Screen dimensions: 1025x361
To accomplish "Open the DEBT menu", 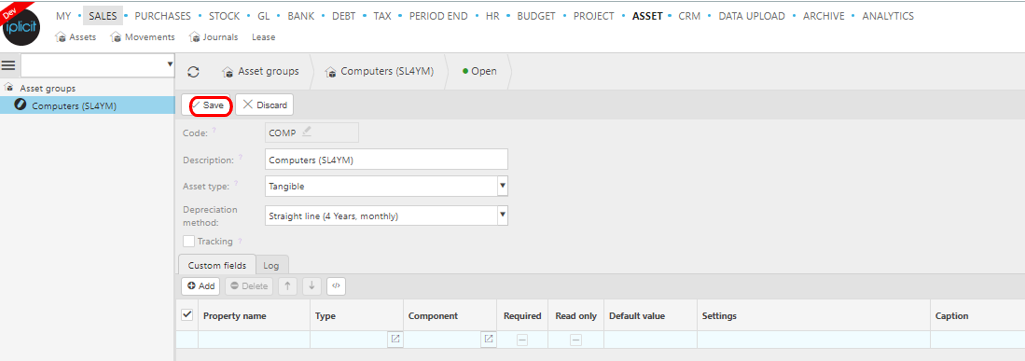I will click(344, 16).
